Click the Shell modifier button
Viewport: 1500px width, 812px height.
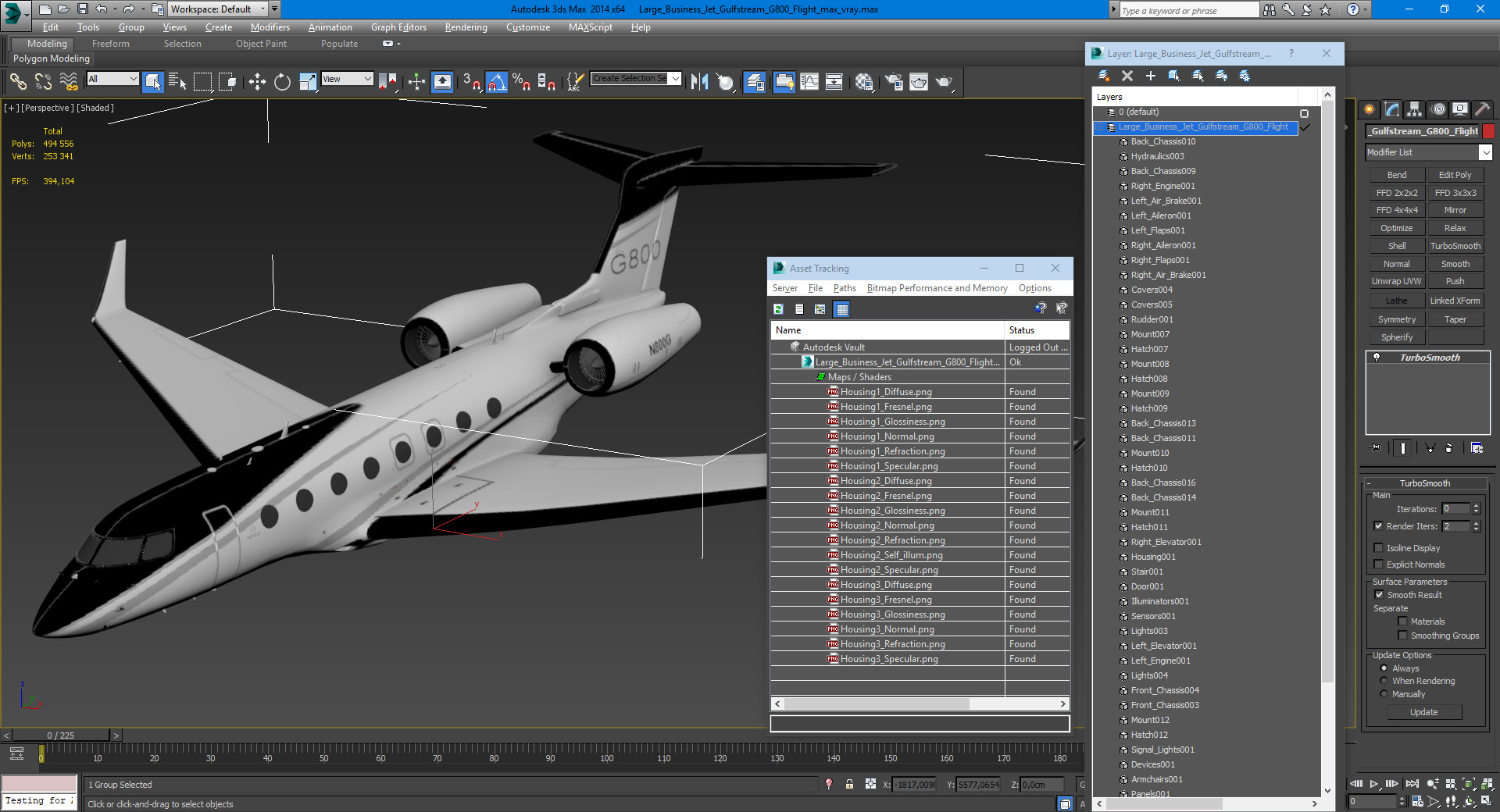click(1396, 246)
